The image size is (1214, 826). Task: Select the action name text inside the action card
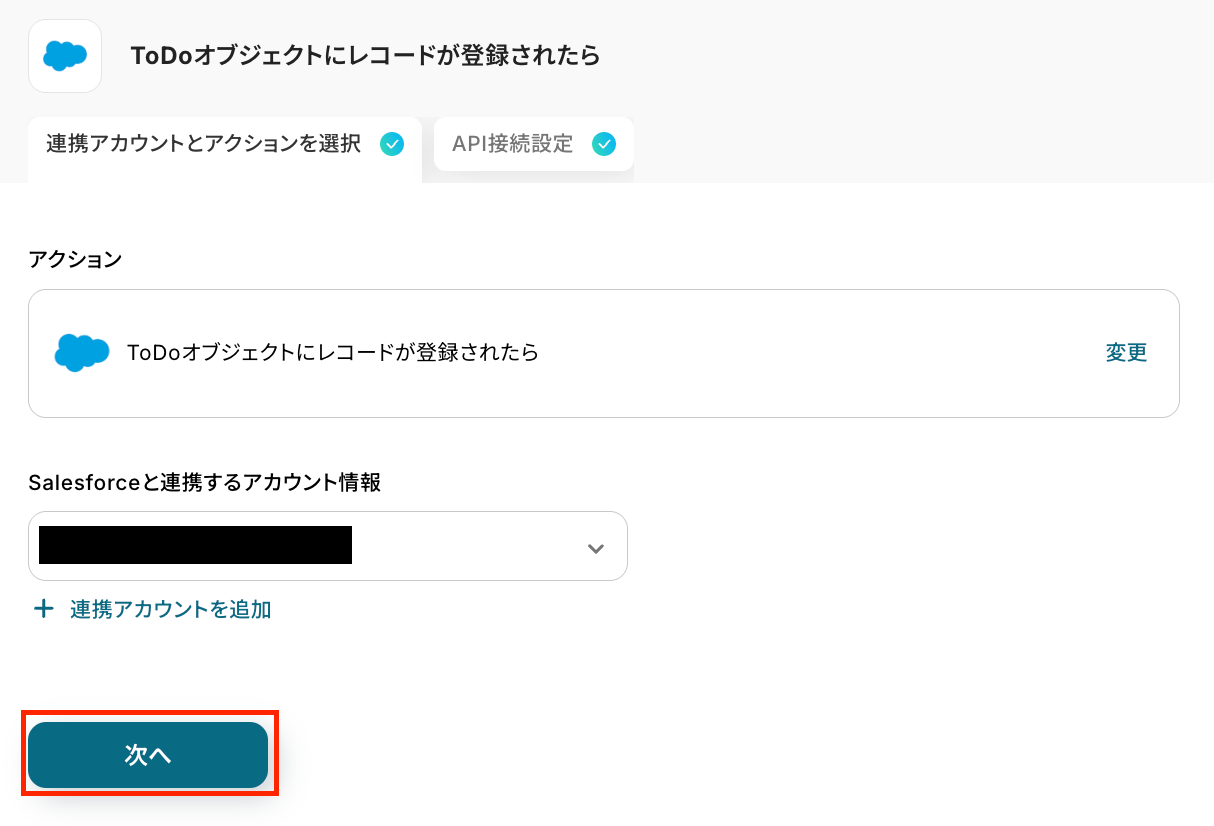click(332, 352)
